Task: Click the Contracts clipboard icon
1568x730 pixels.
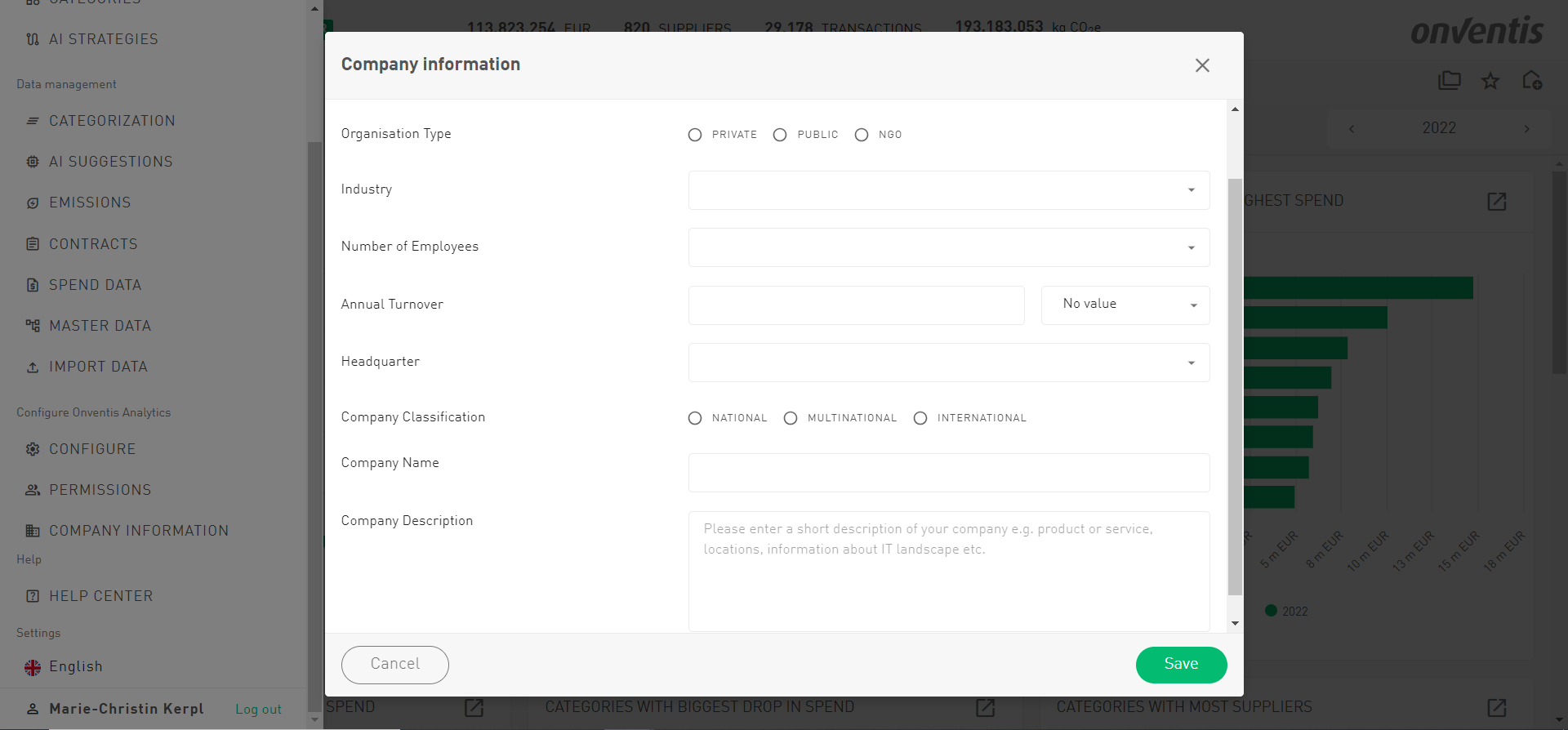Action: click(33, 244)
